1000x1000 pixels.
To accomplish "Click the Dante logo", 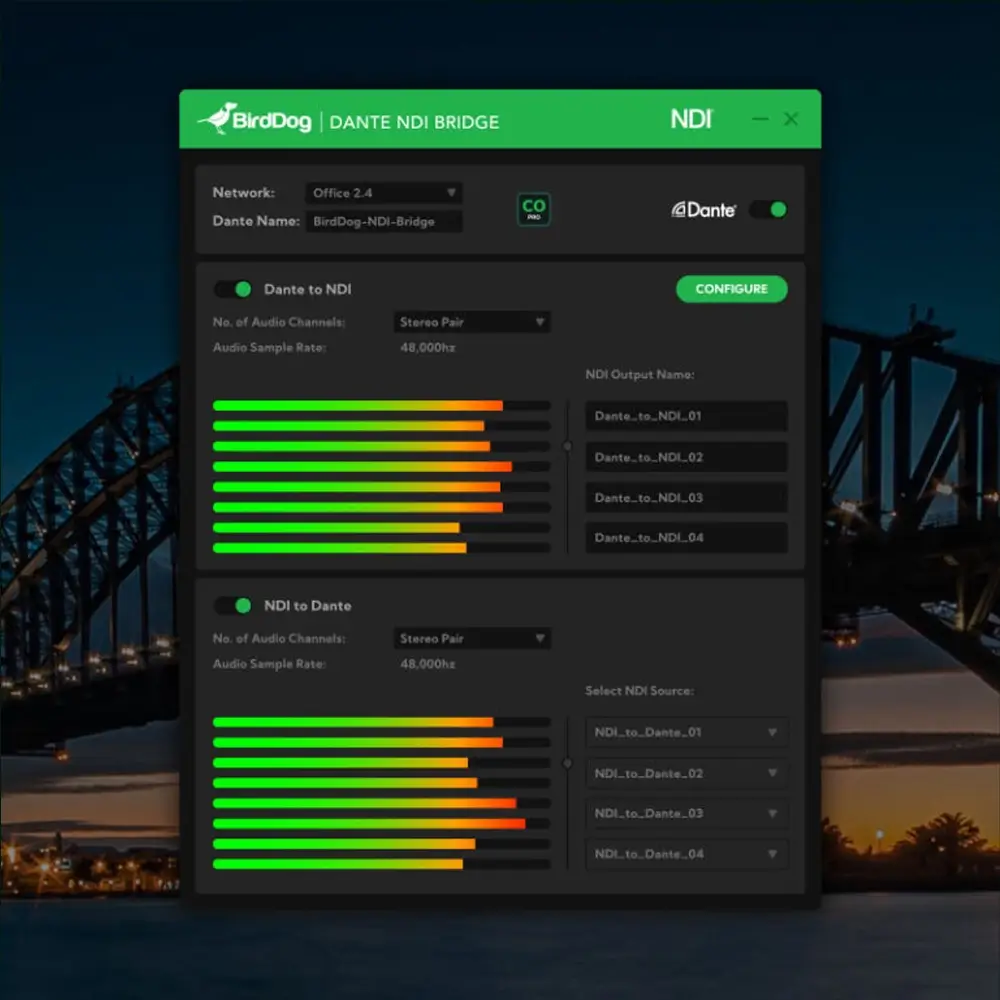I will (x=703, y=210).
